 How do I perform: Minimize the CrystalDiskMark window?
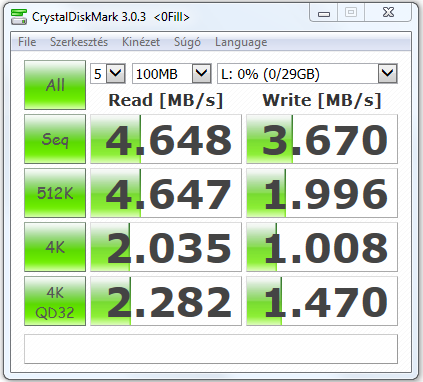pos(324,13)
